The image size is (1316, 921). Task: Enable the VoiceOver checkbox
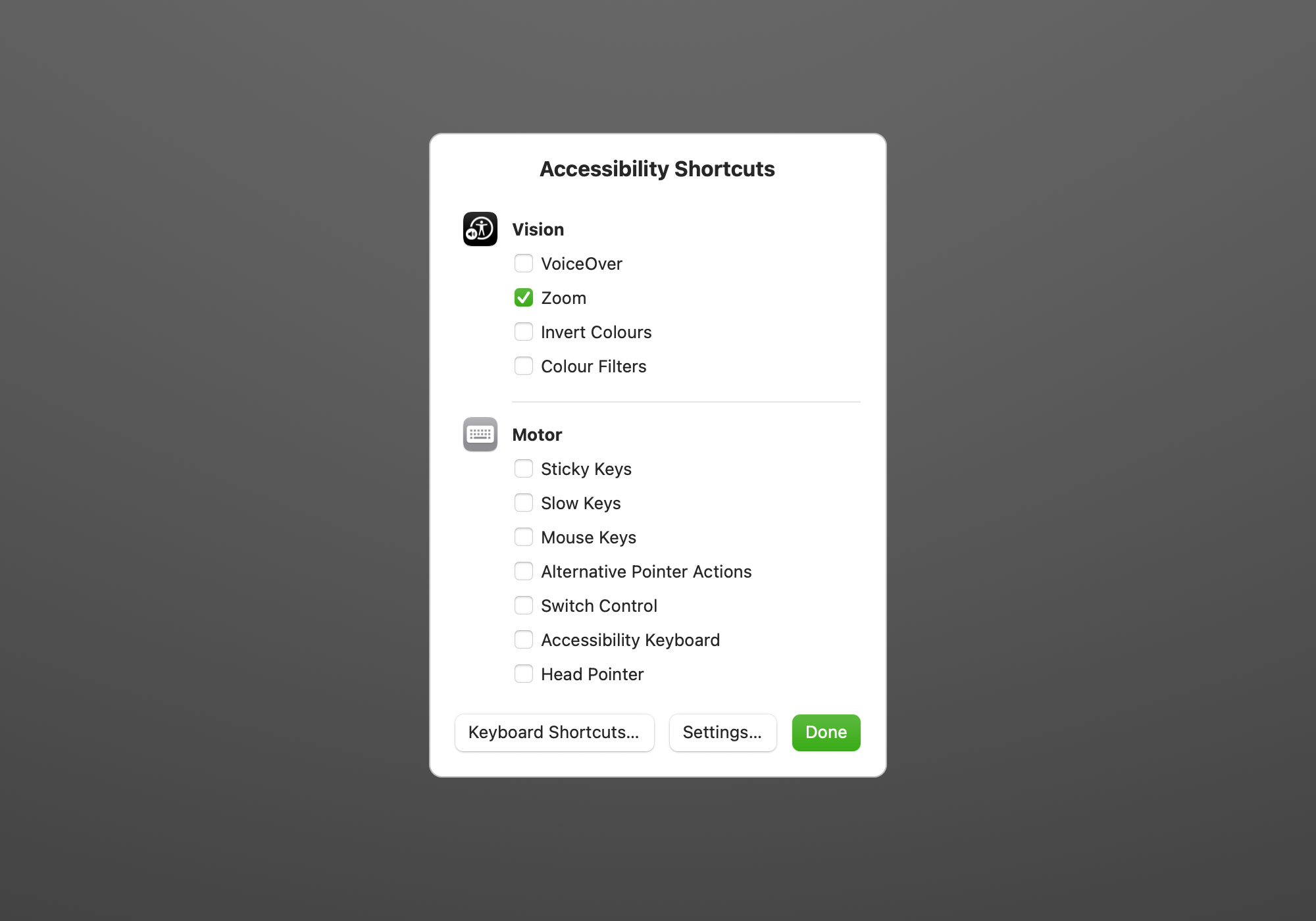point(524,263)
